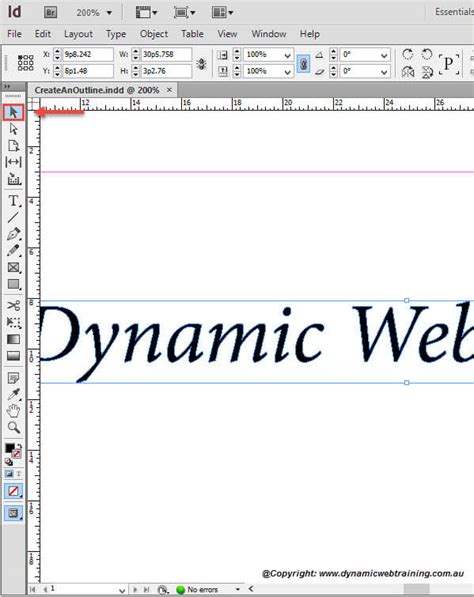
Task: Click the fill color swatch in toolbox
Action: coord(10,448)
